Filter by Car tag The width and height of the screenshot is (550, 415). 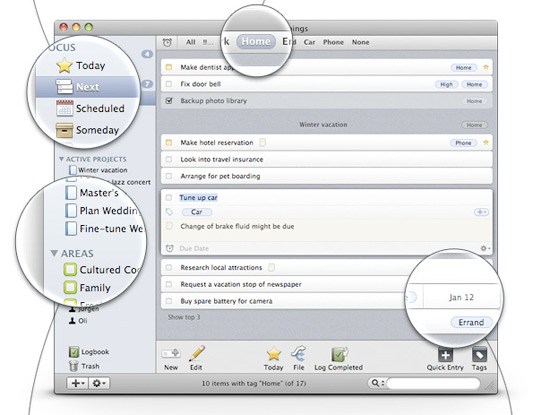click(x=309, y=42)
